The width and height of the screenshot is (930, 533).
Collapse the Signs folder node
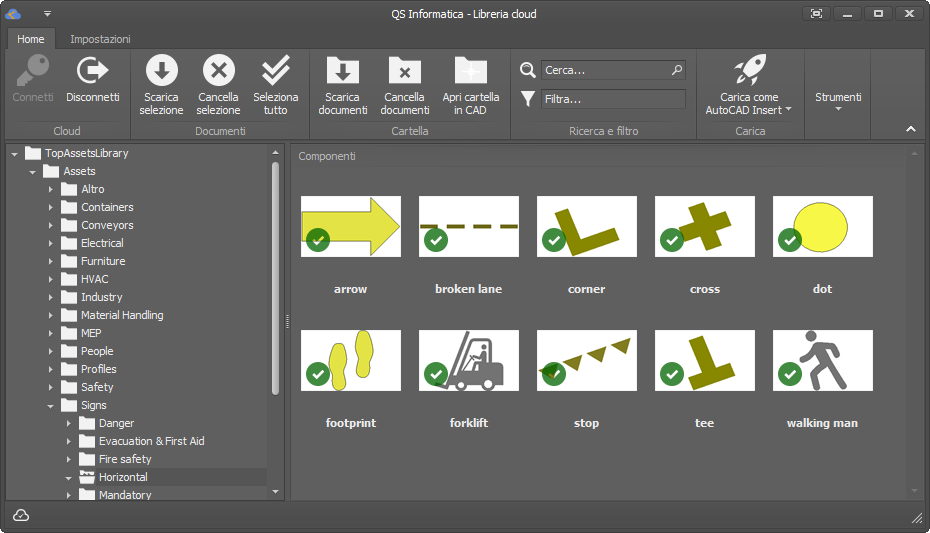pyautogui.click(x=51, y=405)
